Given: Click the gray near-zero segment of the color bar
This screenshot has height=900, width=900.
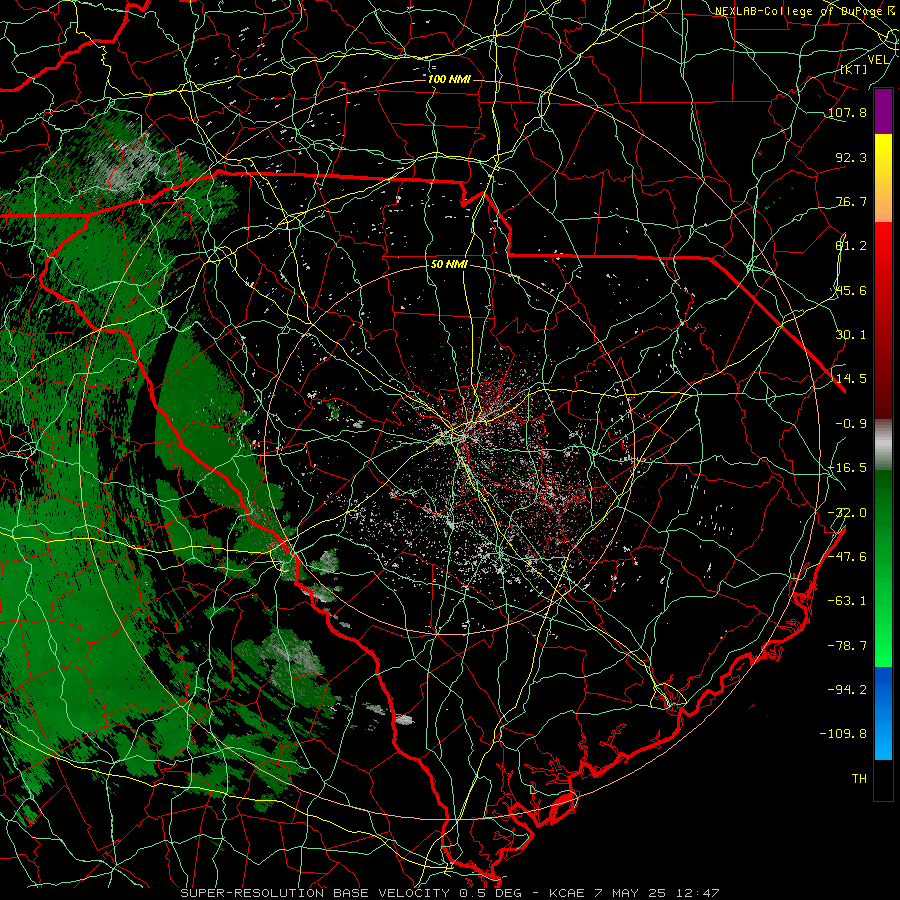Looking at the screenshot, I should pyautogui.click(x=883, y=444).
